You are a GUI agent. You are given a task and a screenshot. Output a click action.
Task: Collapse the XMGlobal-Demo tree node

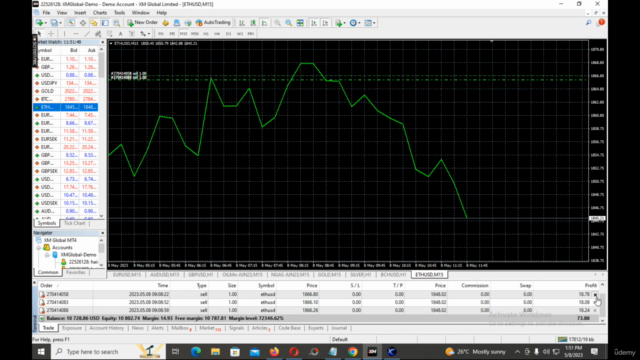(47, 255)
